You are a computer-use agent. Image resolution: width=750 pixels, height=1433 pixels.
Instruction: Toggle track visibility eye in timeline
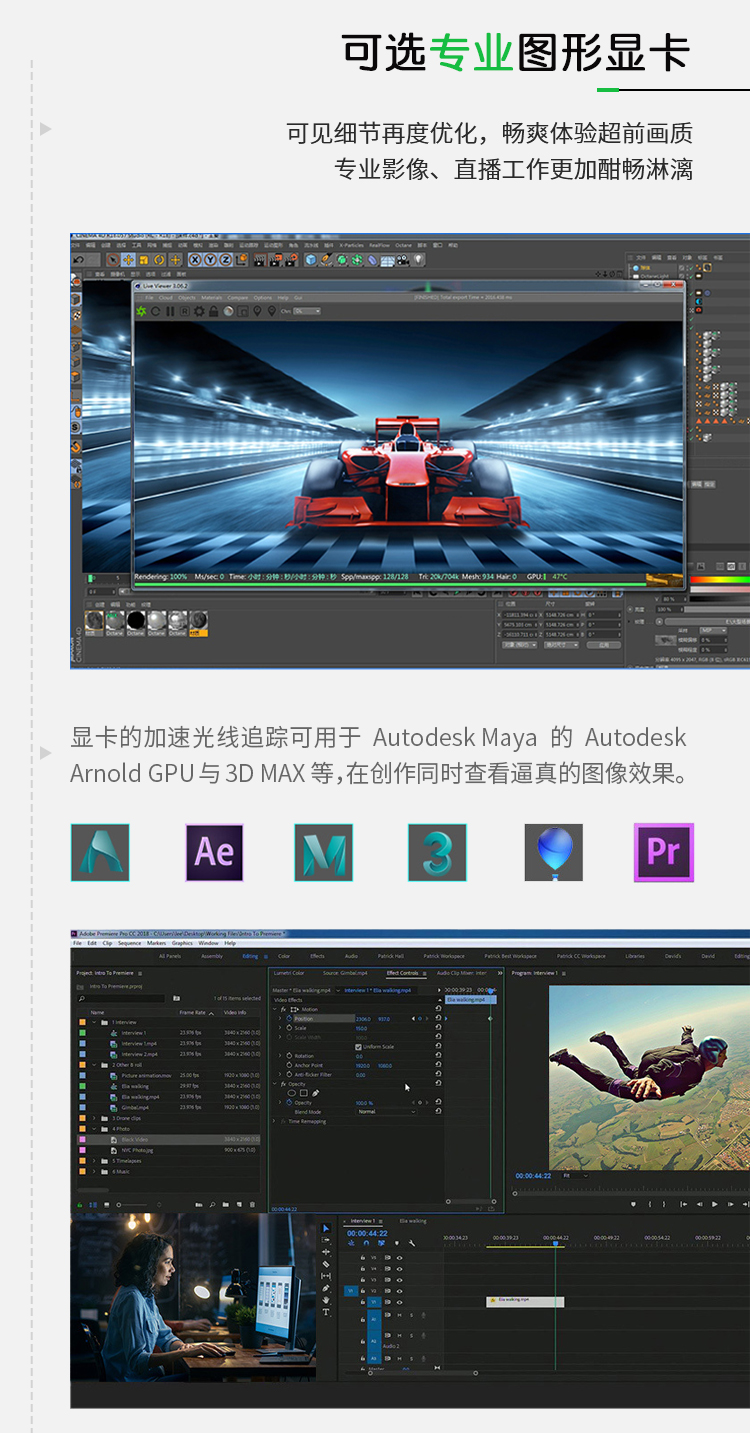click(x=399, y=1258)
